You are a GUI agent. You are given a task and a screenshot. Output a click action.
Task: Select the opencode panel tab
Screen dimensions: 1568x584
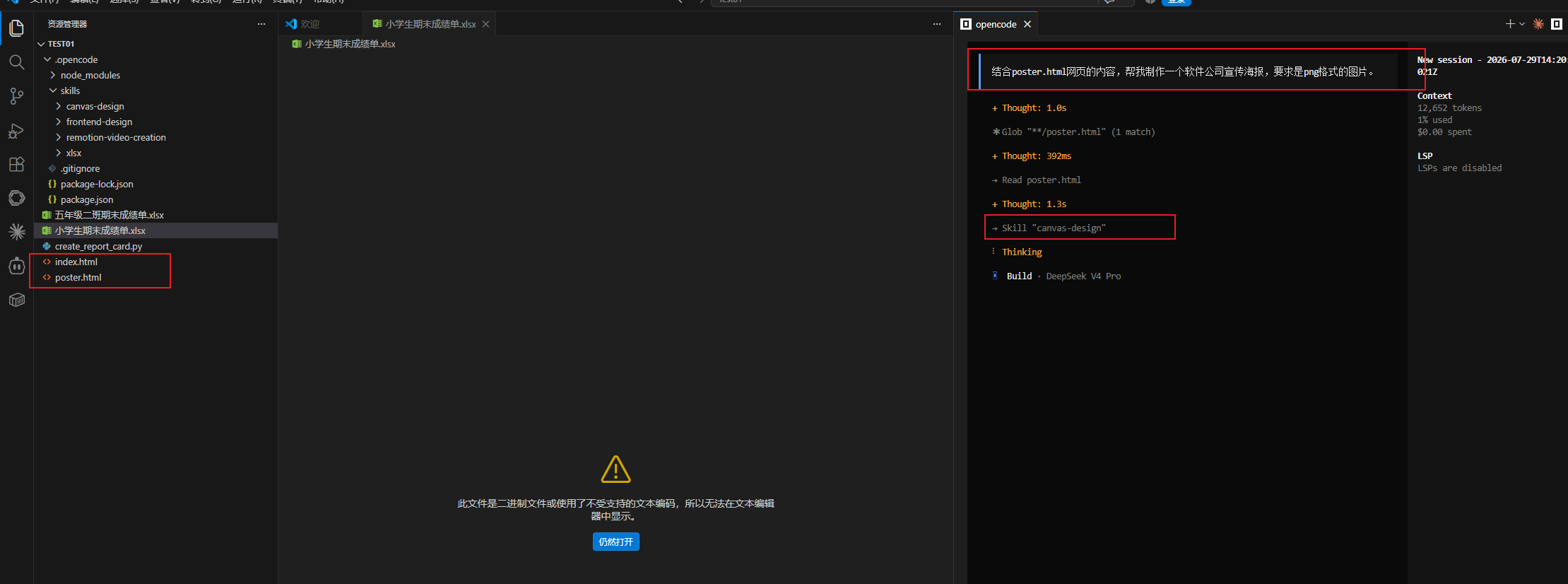click(x=996, y=24)
